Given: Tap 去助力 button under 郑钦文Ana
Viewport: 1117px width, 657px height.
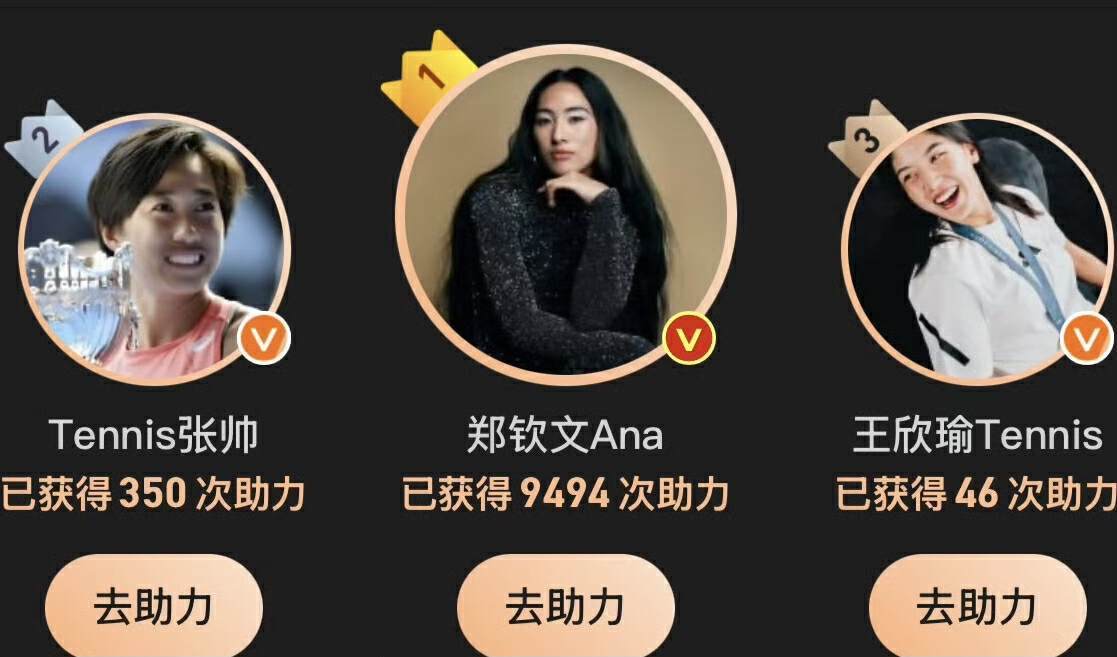Looking at the screenshot, I should (x=566, y=608).
